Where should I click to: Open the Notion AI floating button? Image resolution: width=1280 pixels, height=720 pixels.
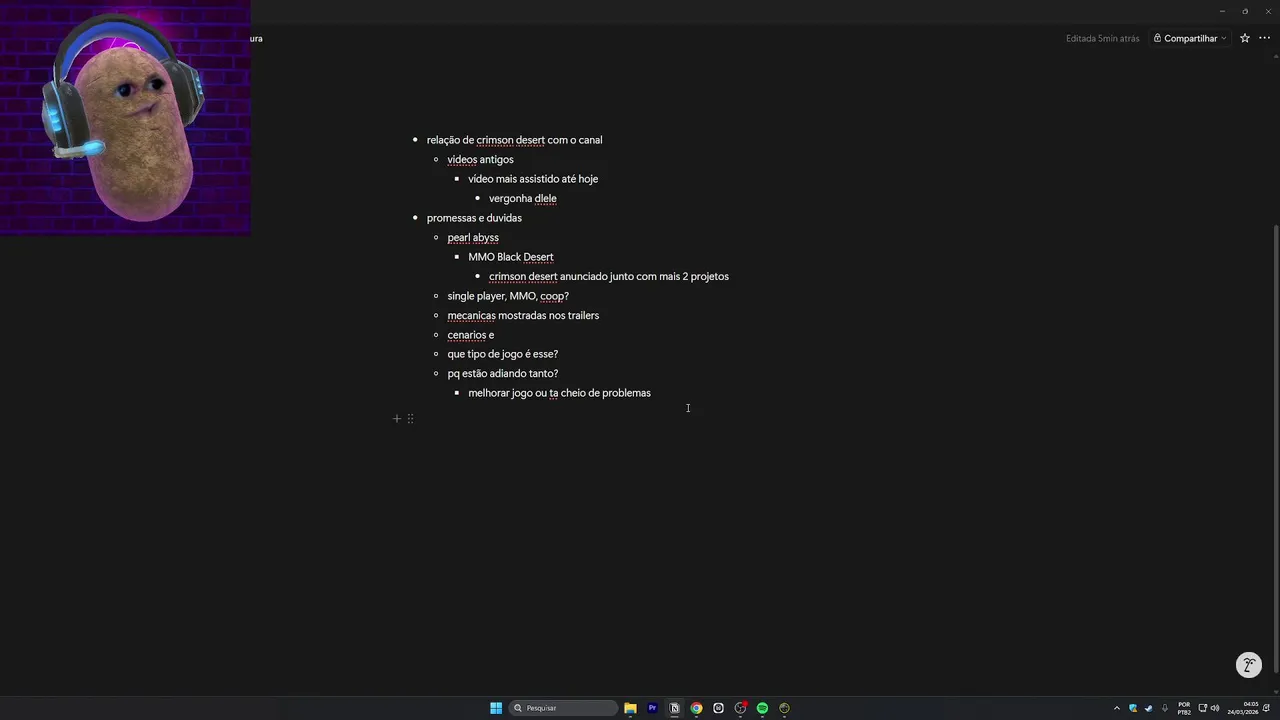pos(1248,665)
